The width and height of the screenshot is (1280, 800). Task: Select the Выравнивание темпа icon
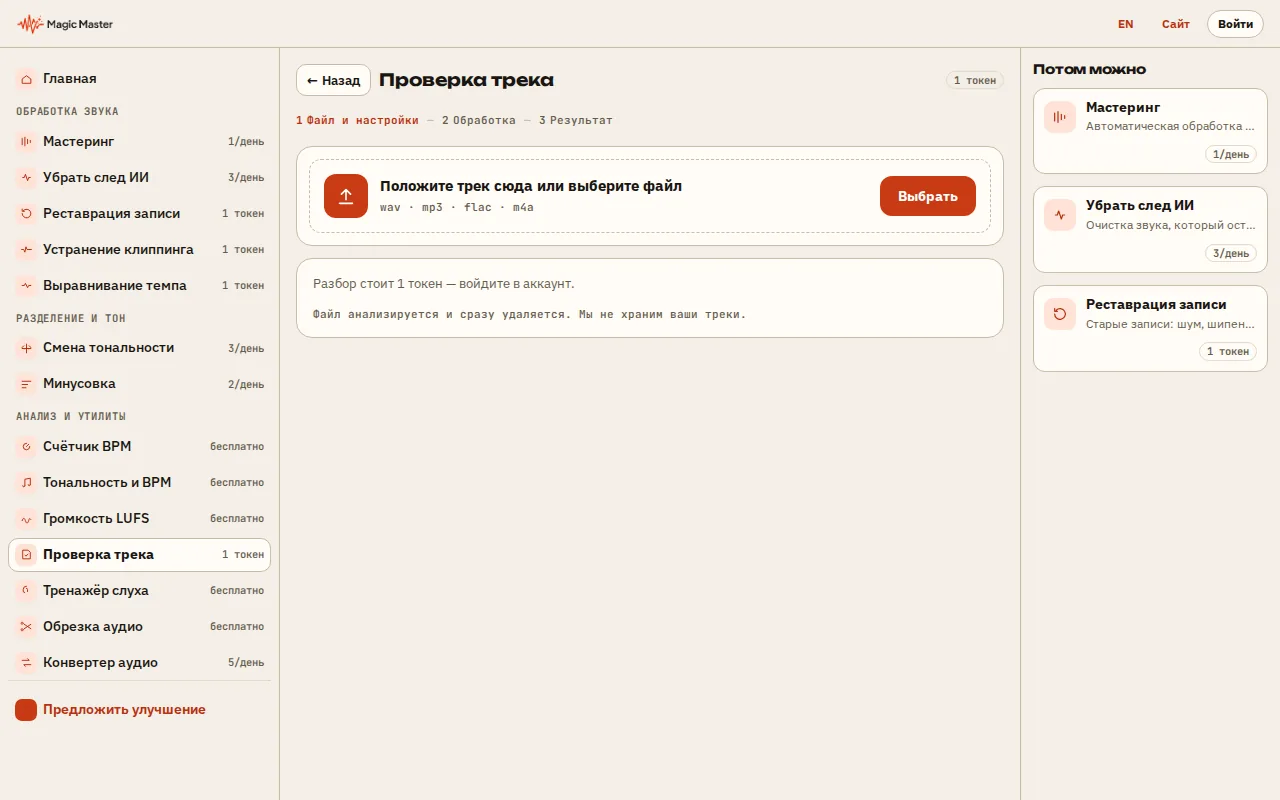26,286
